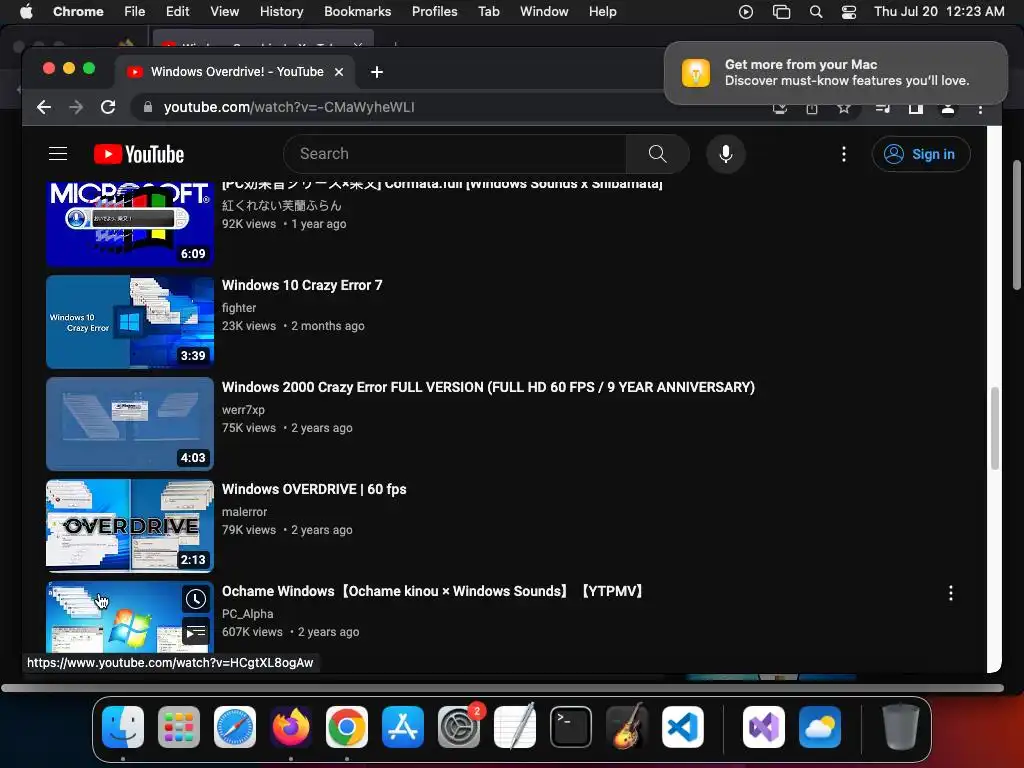Open the Trash from the Dock

tap(901, 727)
